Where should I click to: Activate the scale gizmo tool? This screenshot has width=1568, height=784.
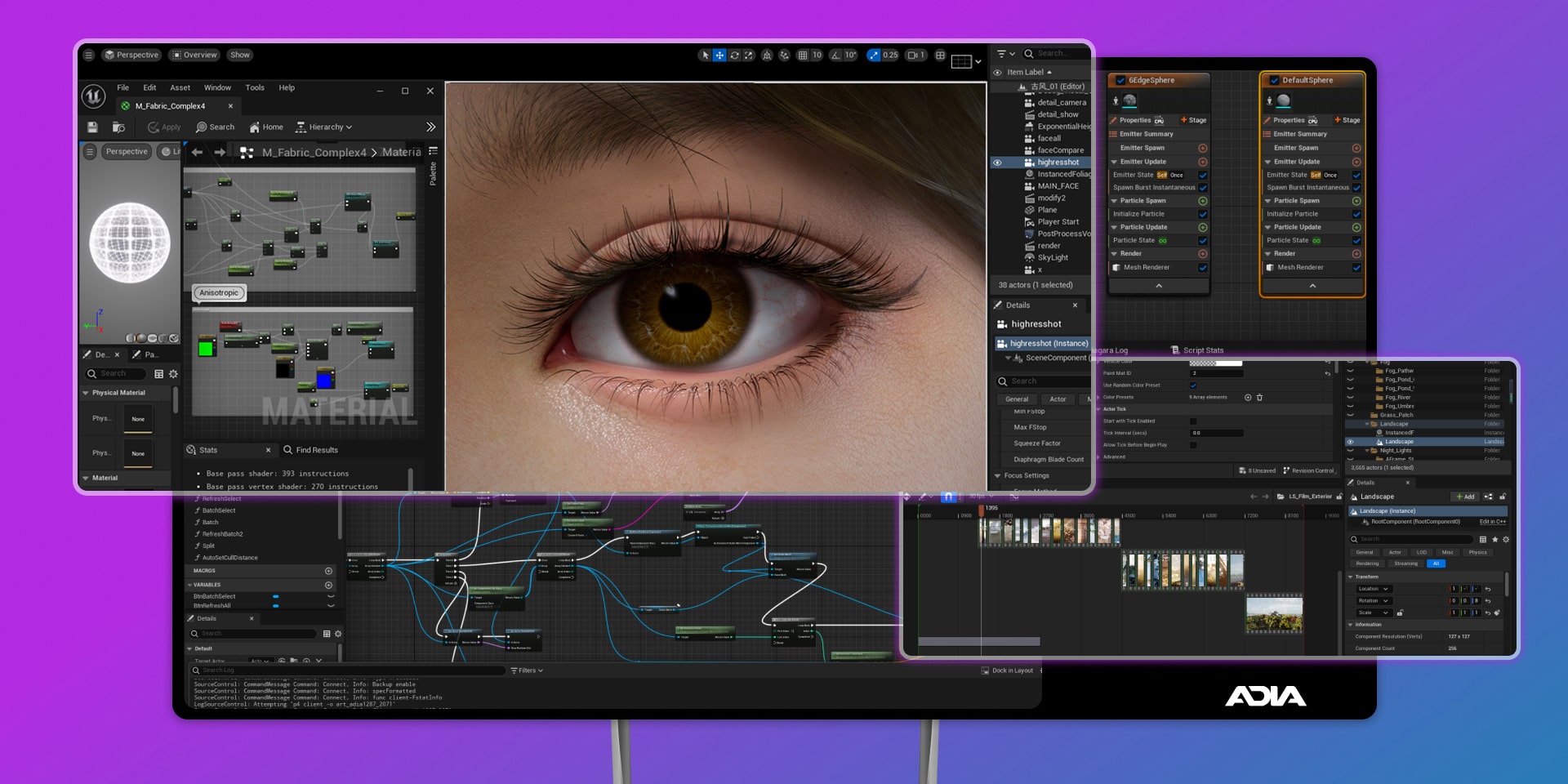click(x=749, y=56)
